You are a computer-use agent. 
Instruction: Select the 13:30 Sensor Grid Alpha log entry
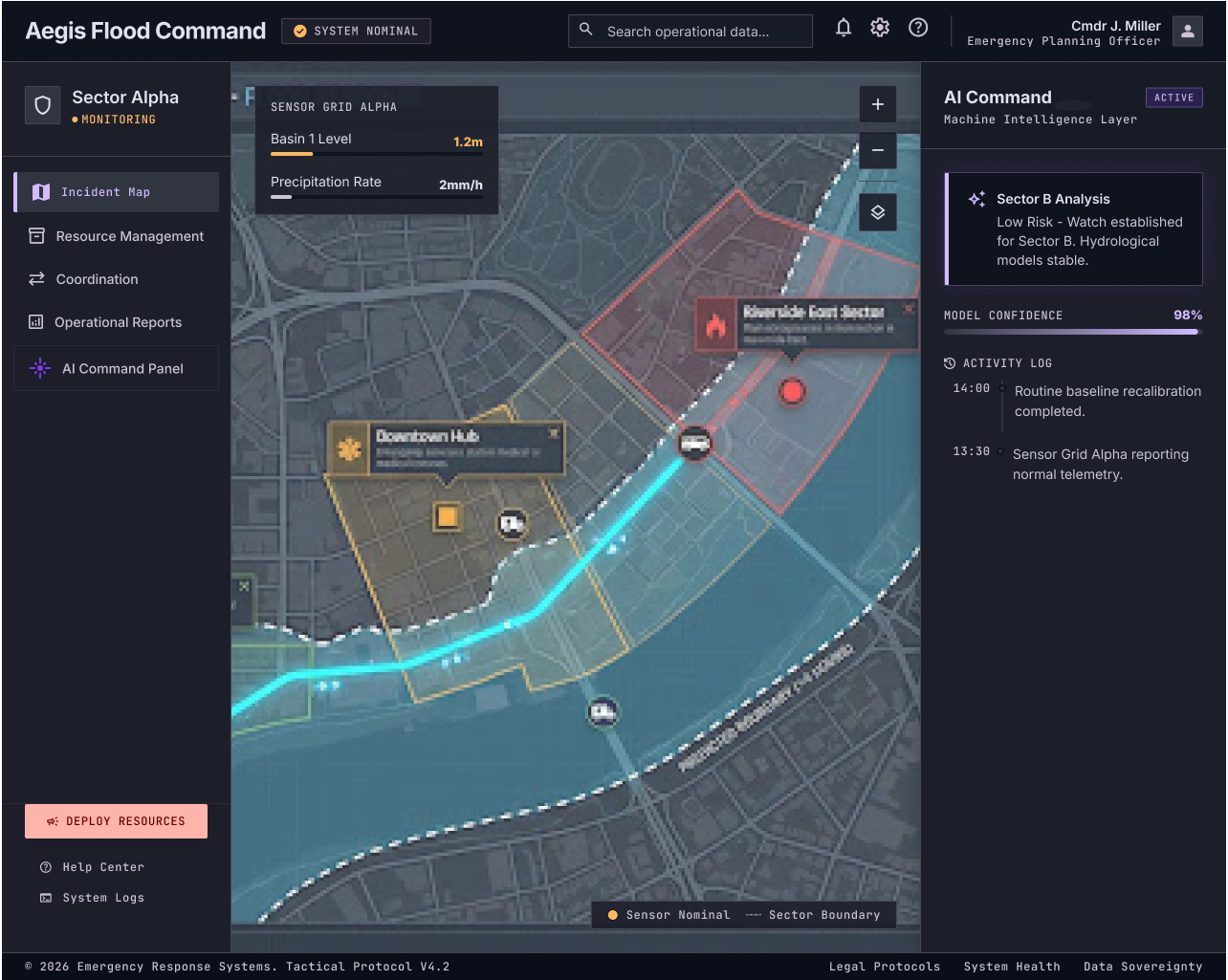click(1077, 464)
